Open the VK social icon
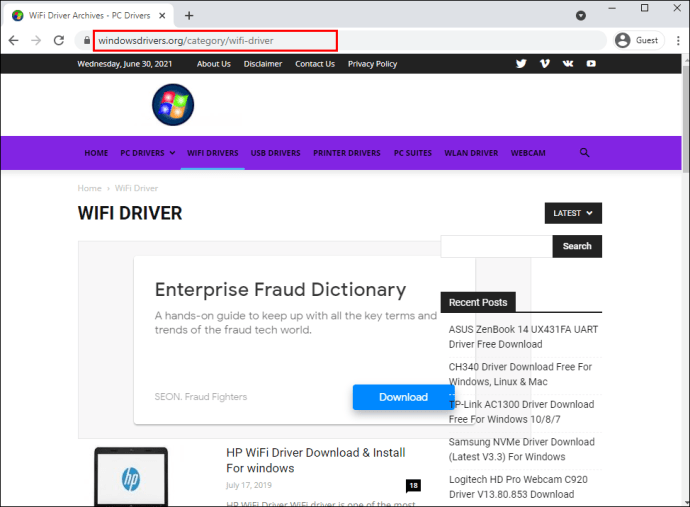This screenshot has width=690, height=507. [568, 64]
